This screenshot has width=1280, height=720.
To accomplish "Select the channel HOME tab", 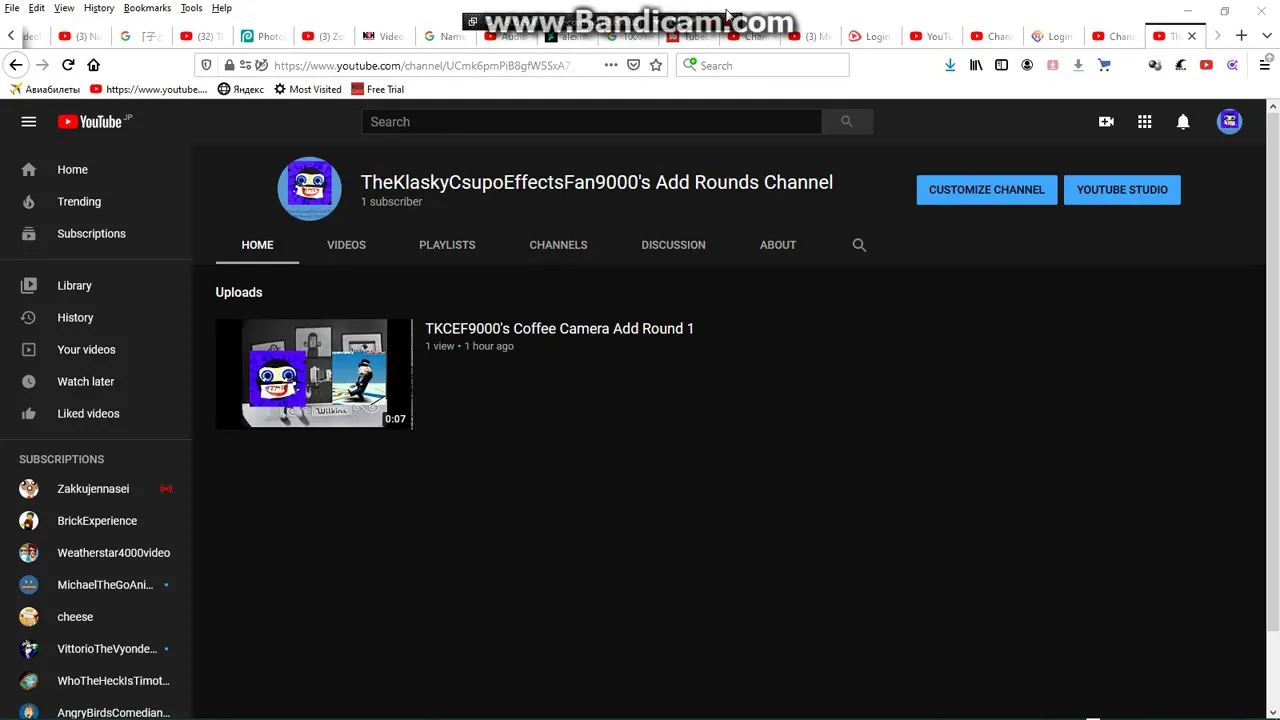I will click(257, 245).
